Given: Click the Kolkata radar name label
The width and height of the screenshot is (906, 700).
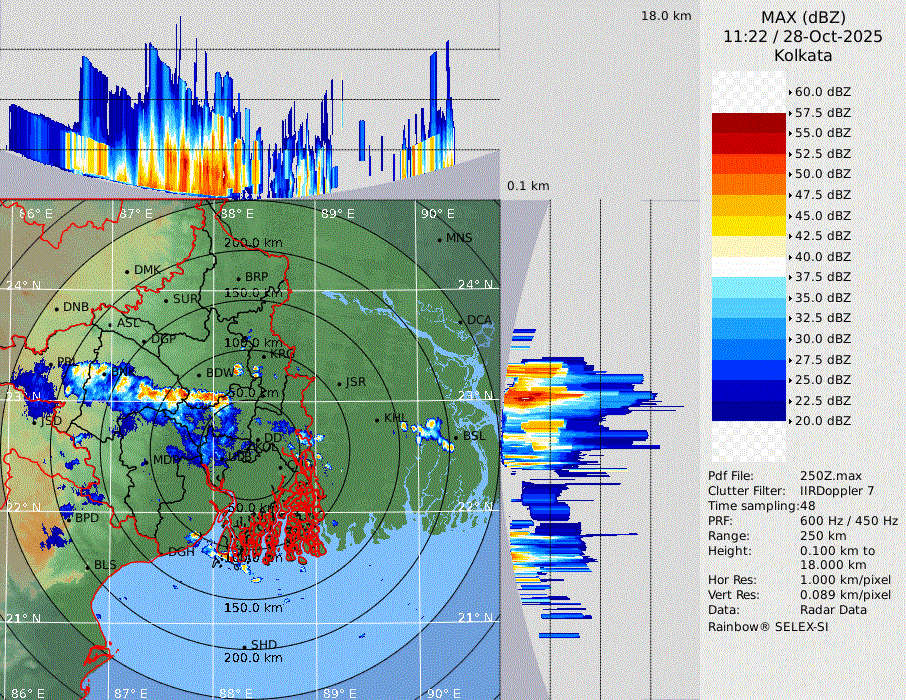Looking at the screenshot, I should 803,55.
